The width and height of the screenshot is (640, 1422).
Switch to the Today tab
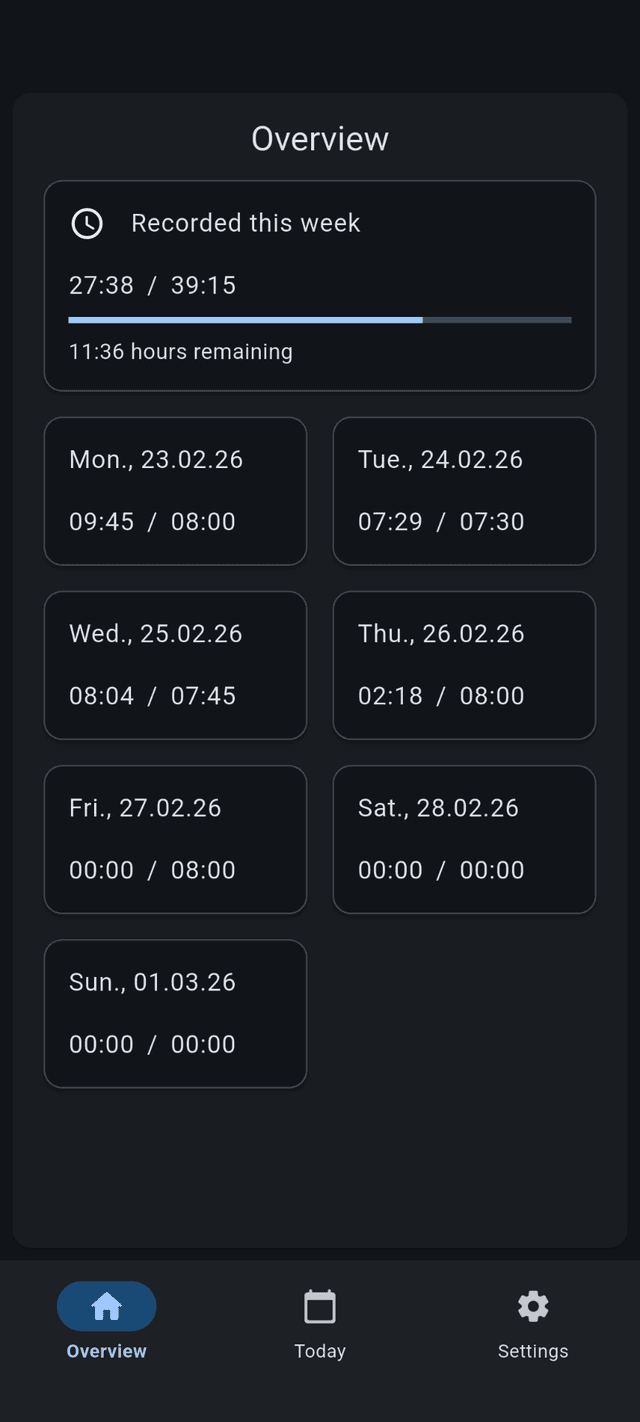click(320, 1350)
